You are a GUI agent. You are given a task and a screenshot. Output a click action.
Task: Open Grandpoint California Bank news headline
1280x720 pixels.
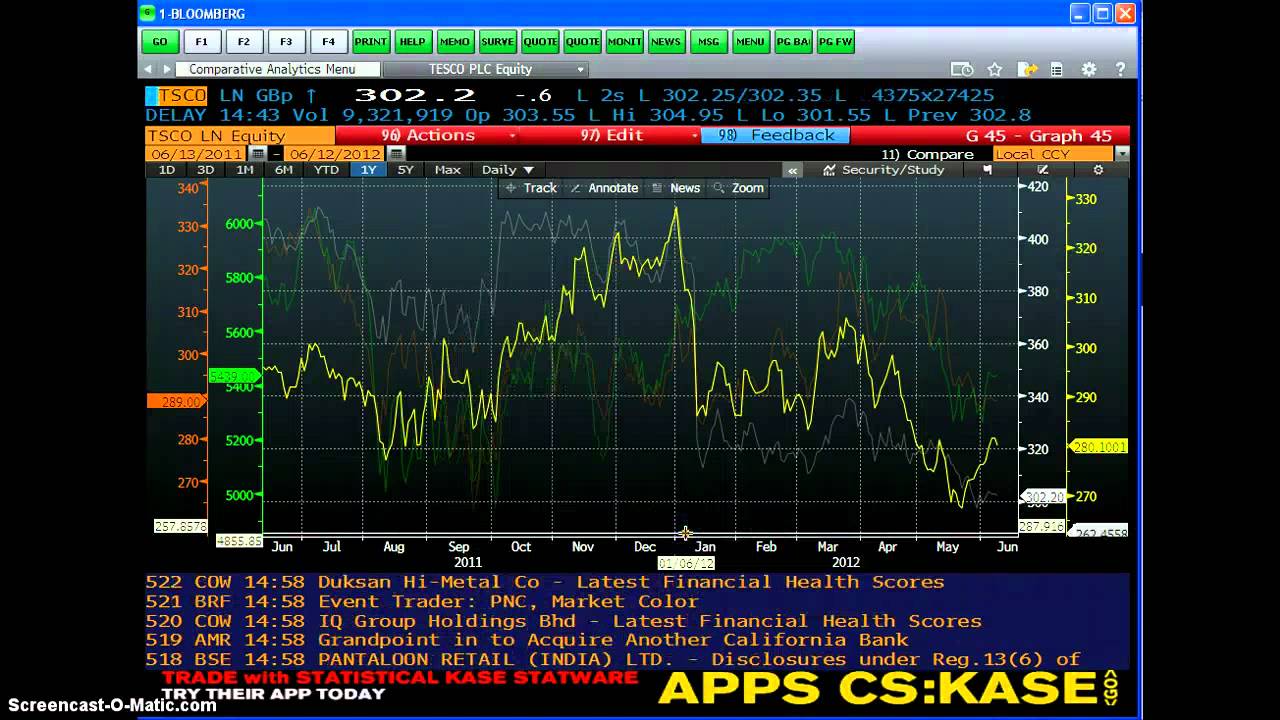pos(637,640)
